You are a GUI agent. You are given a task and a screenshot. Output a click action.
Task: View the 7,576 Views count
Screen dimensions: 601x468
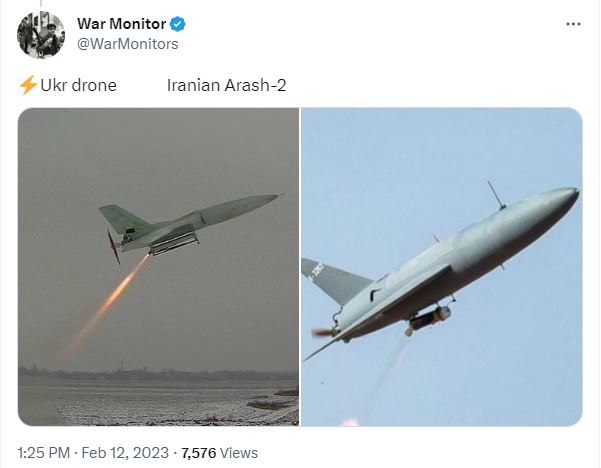(x=219, y=453)
